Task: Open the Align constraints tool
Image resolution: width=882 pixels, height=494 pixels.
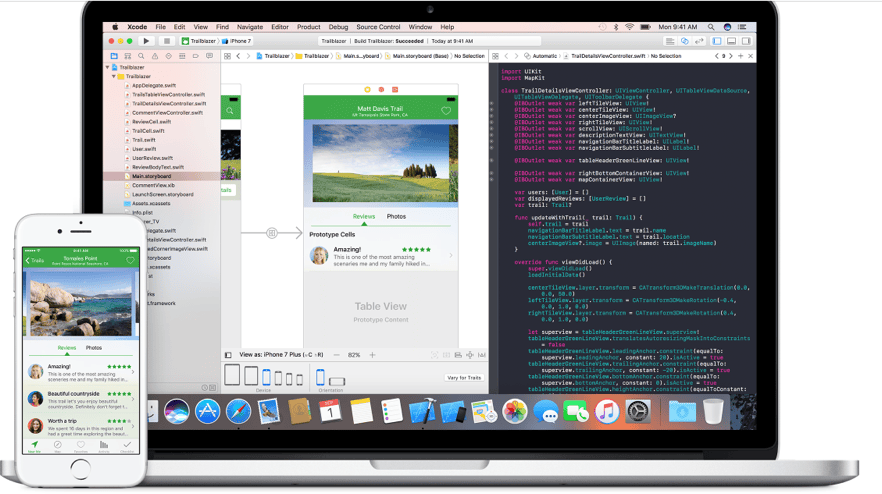Action: pyautogui.click(x=458, y=355)
